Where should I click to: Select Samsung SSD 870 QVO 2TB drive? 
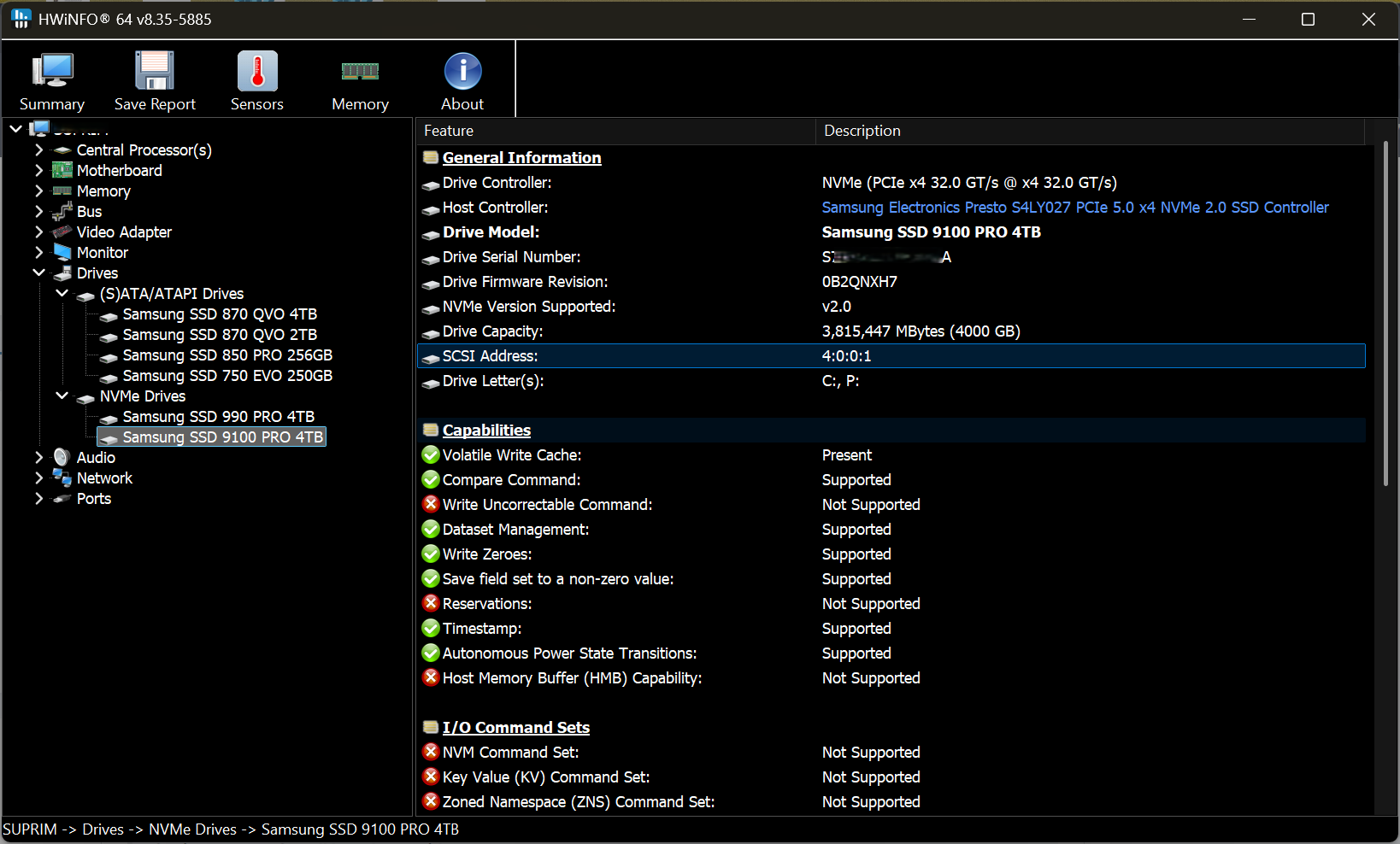click(x=219, y=335)
